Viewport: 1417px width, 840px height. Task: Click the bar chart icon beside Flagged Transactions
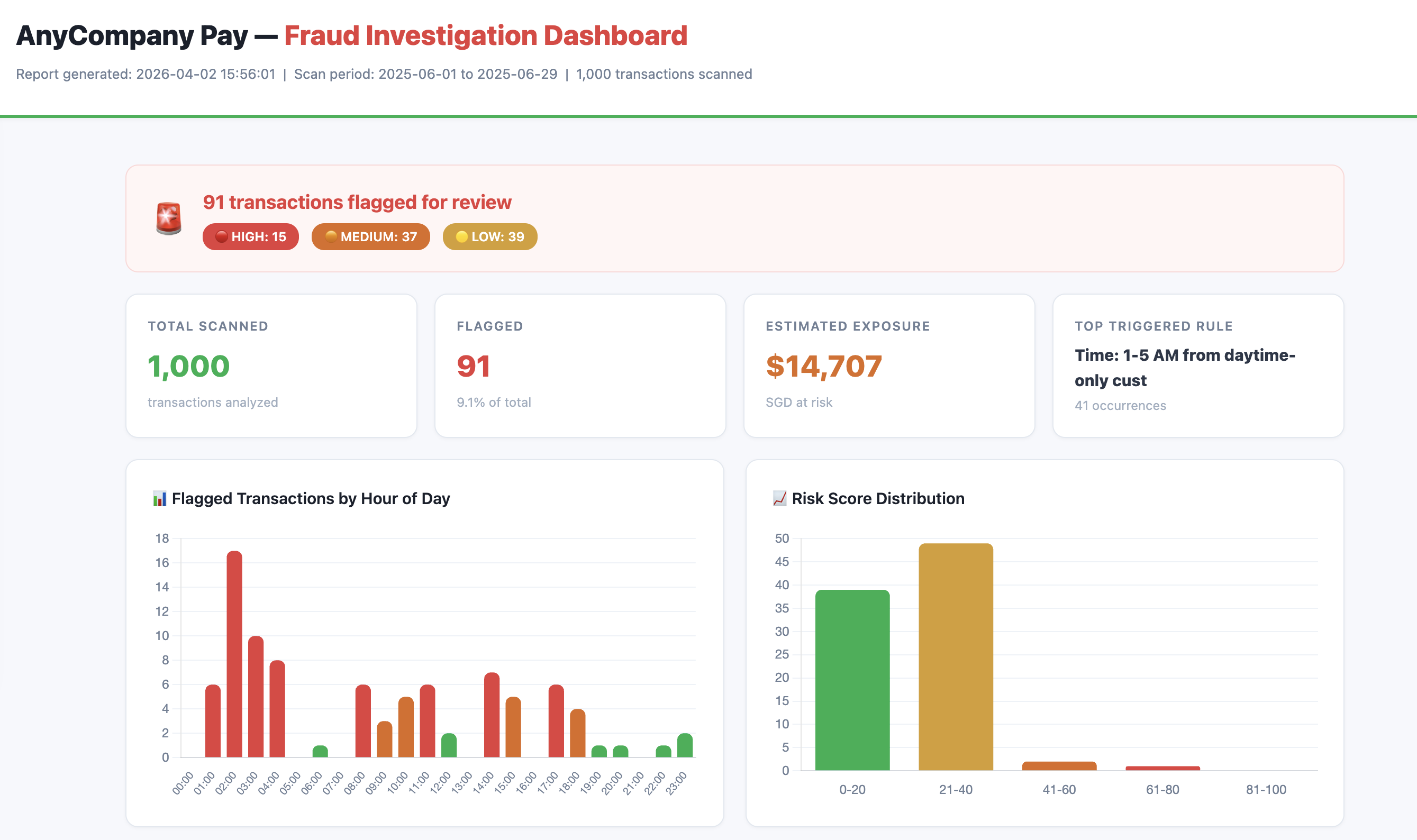tap(159, 499)
